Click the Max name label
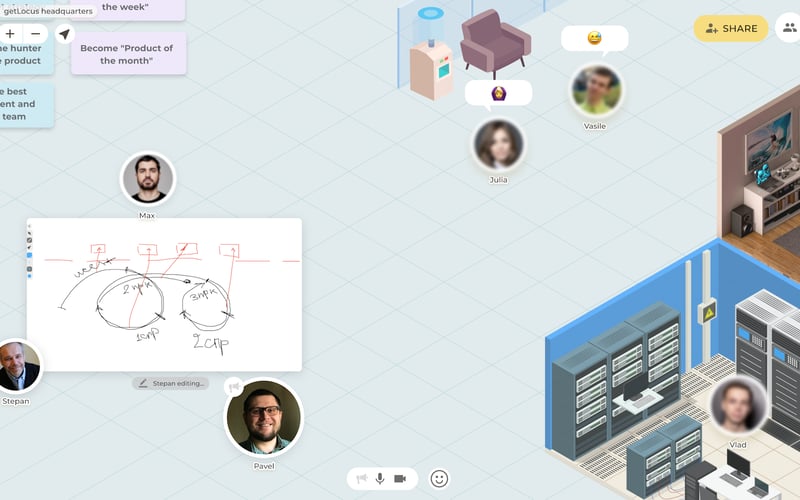Image resolution: width=800 pixels, height=500 pixels. click(147, 215)
